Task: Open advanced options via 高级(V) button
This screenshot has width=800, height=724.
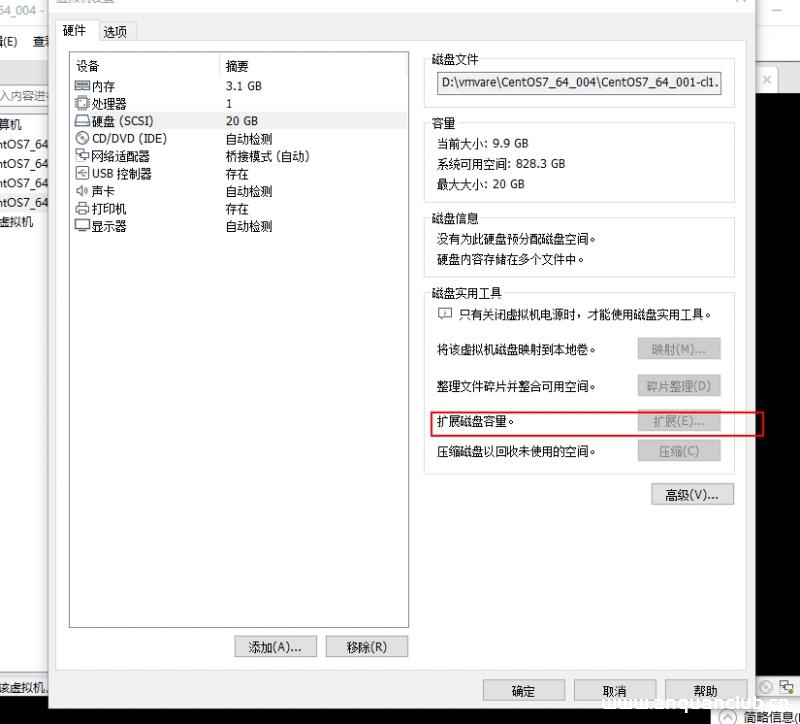Action: 691,494
